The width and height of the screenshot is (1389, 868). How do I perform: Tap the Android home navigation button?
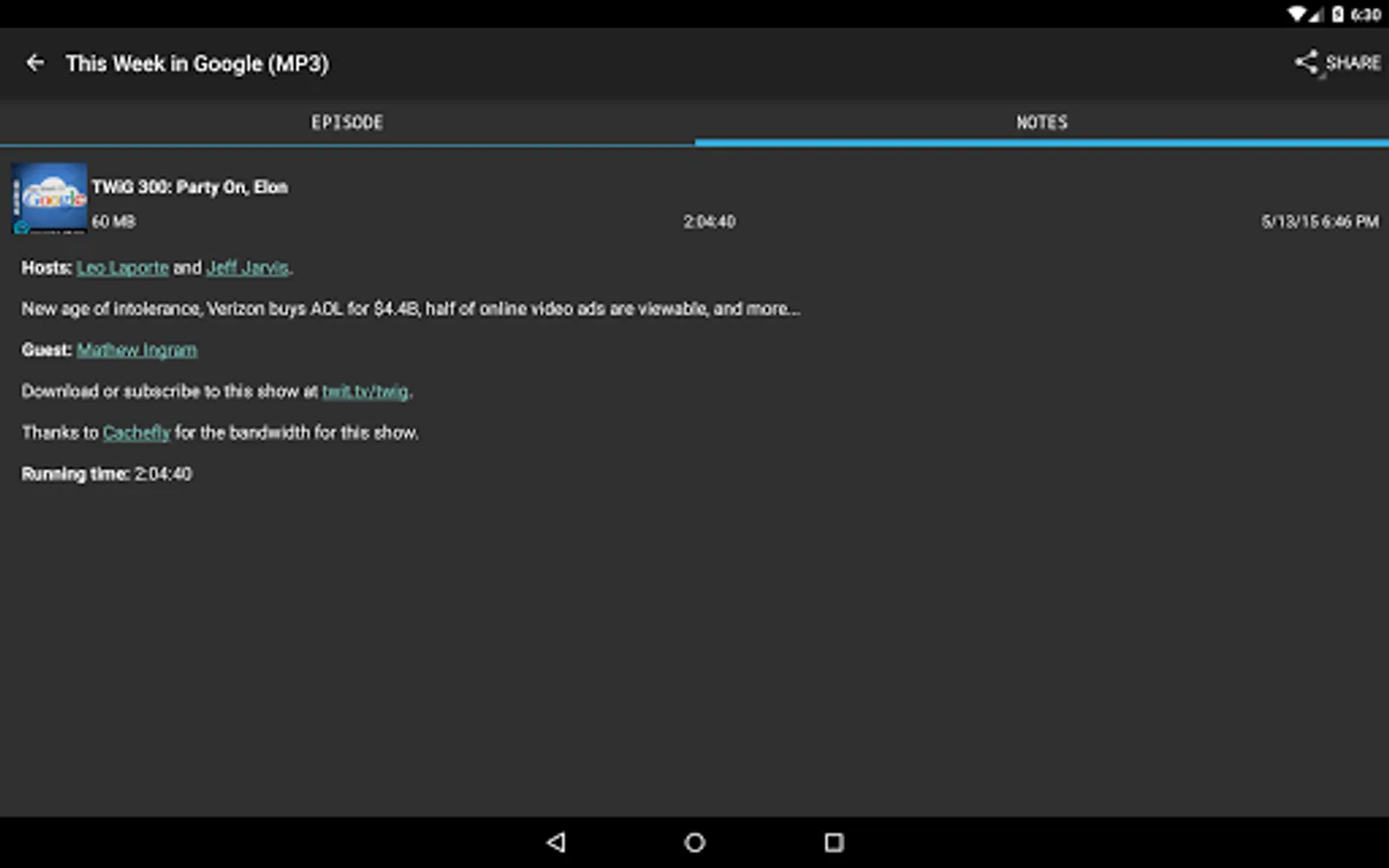pyautogui.click(x=694, y=842)
